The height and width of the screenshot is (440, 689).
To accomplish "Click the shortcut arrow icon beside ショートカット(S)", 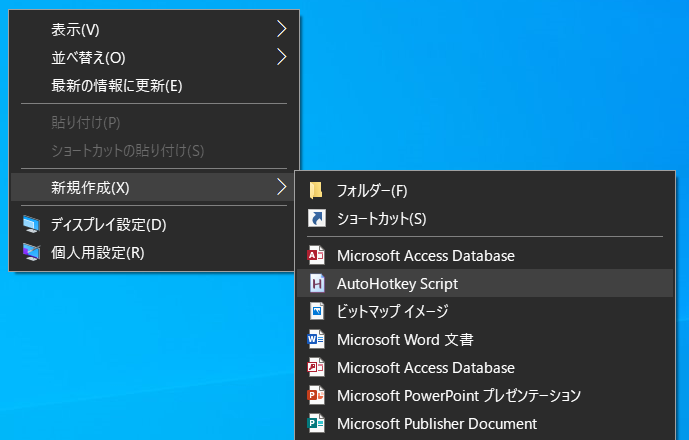I will click(316, 218).
